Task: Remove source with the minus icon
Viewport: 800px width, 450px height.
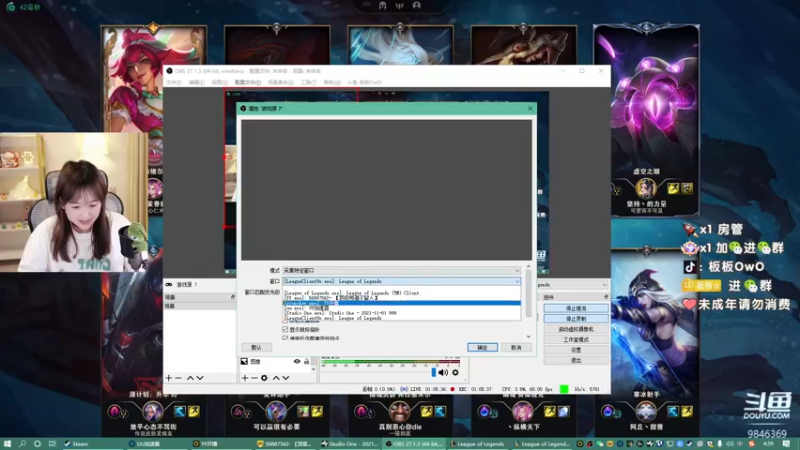Action: click(x=254, y=378)
